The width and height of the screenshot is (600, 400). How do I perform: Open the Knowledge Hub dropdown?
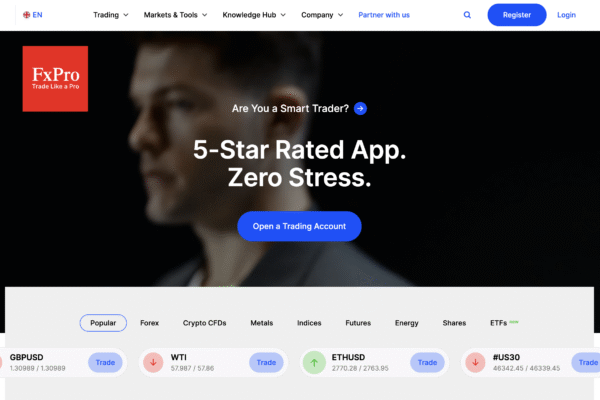click(254, 15)
